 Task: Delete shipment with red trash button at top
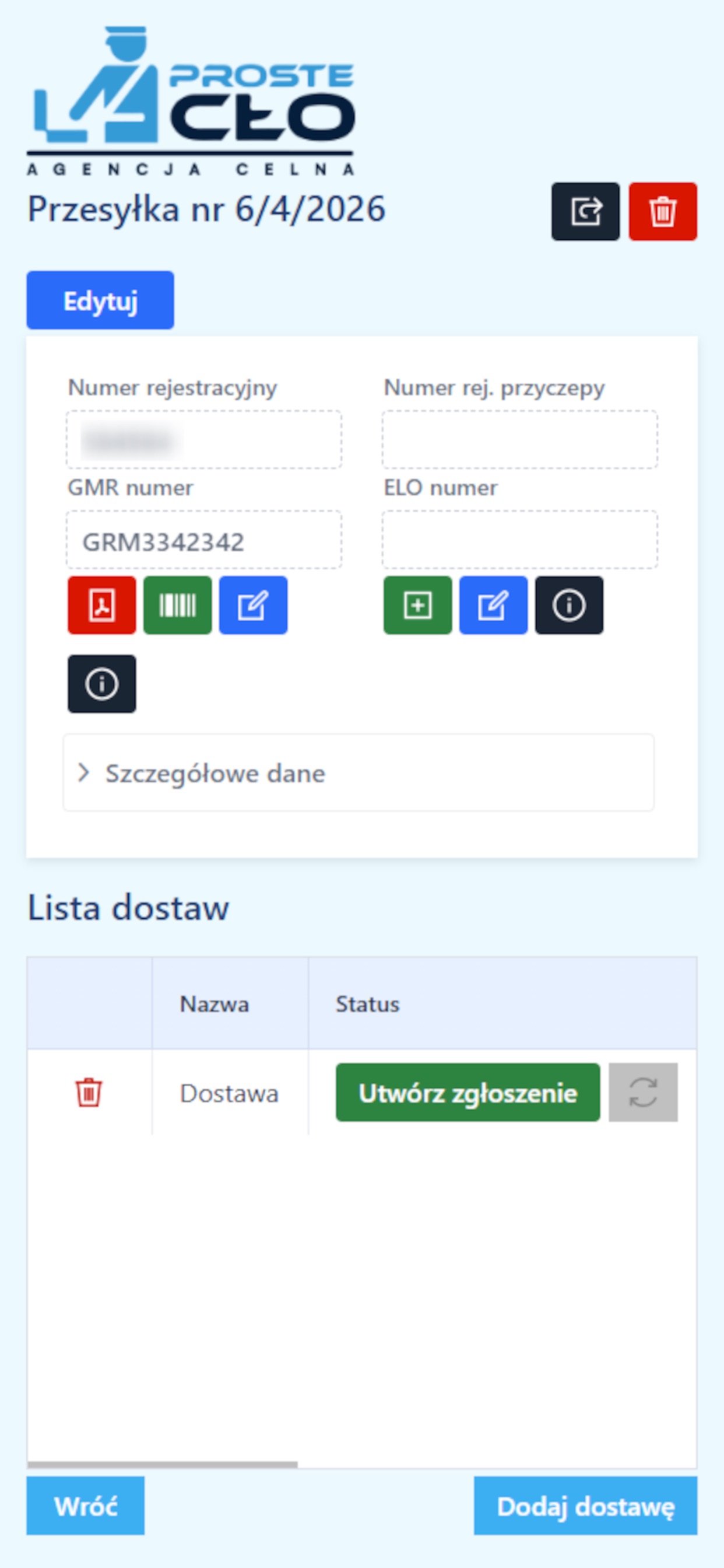663,211
